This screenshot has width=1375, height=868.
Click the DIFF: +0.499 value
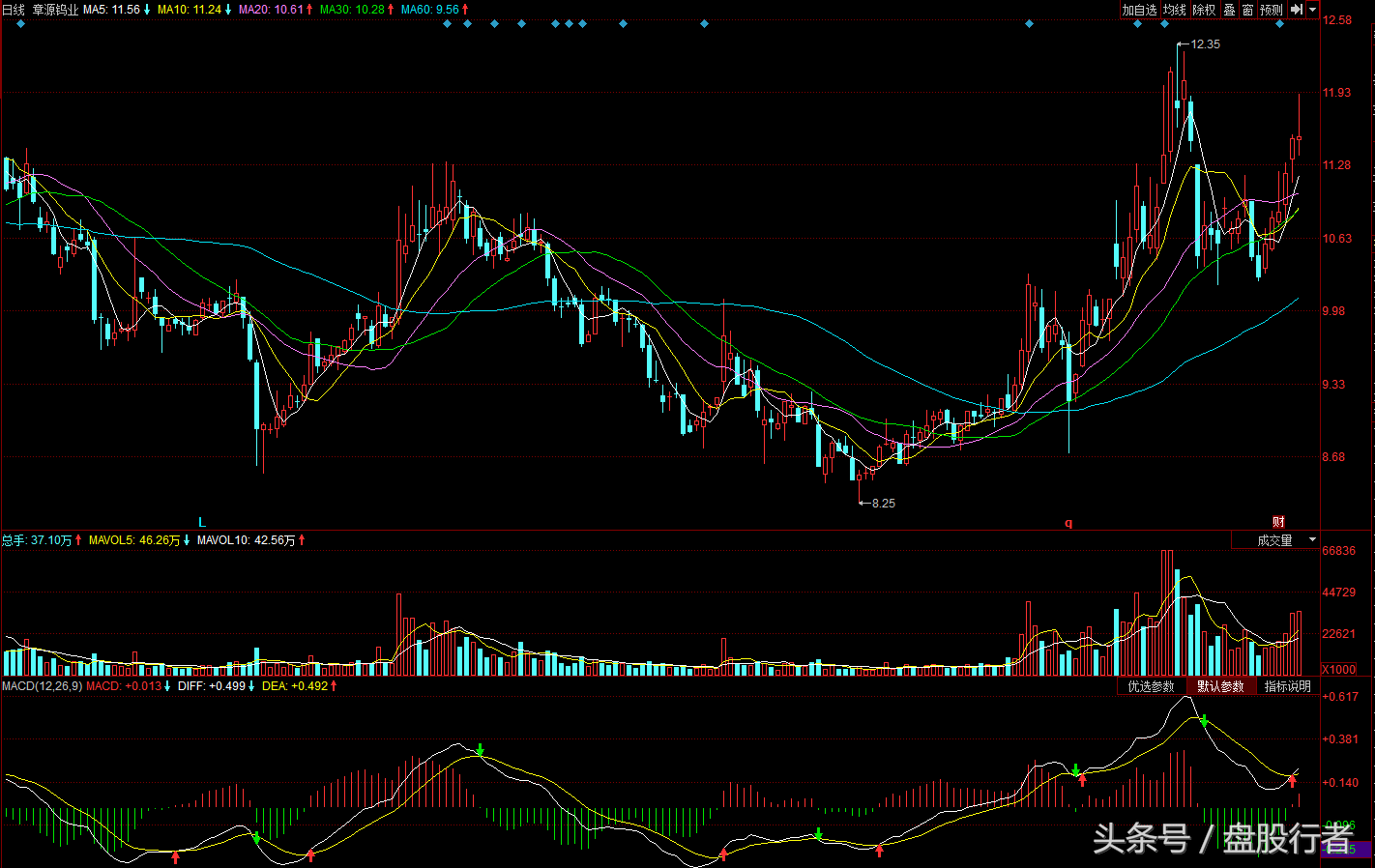coord(212,686)
